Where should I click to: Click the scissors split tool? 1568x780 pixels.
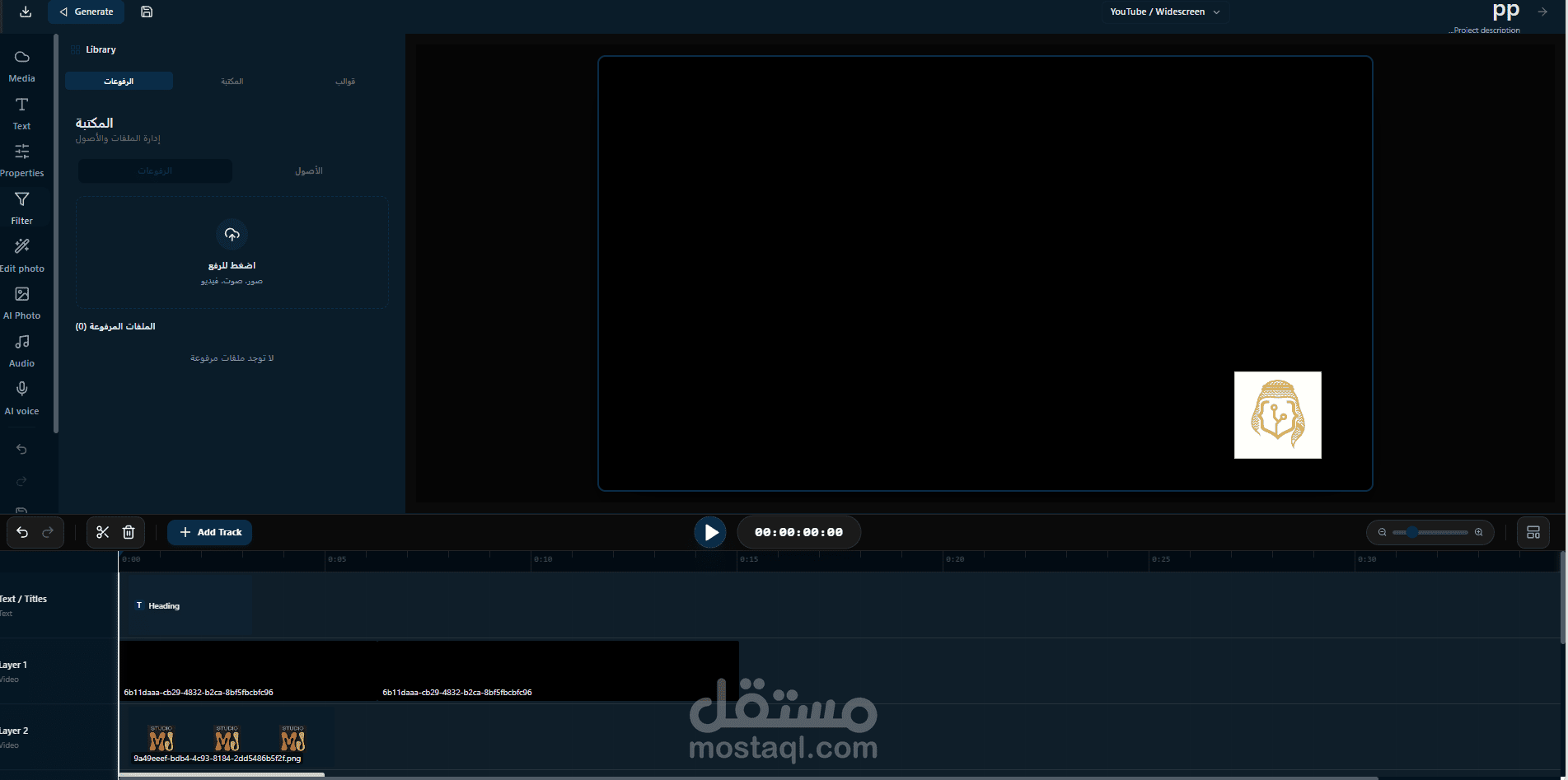[102, 532]
